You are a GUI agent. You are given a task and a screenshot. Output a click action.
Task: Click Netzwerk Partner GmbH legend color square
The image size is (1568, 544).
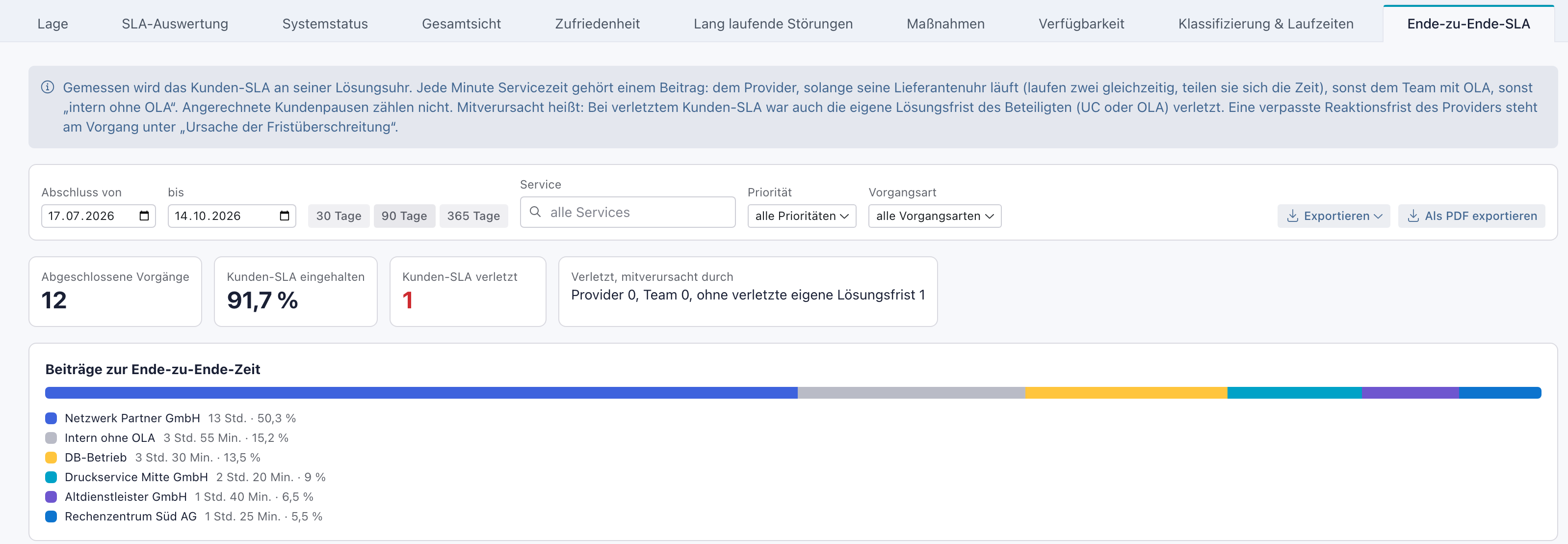pyautogui.click(x=51, y=418)
